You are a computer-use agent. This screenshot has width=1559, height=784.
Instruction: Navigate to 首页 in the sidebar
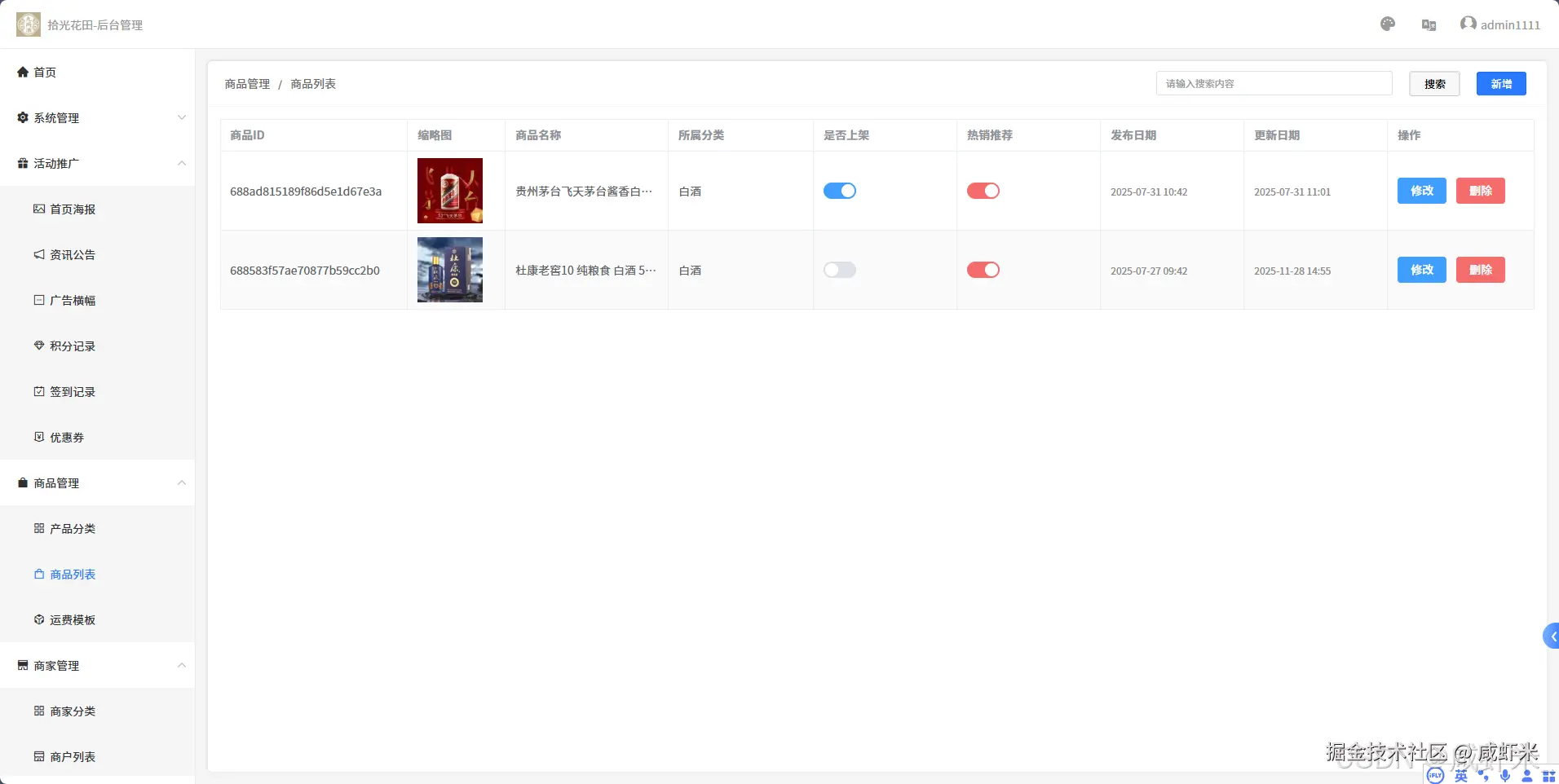tap(45, 72)
